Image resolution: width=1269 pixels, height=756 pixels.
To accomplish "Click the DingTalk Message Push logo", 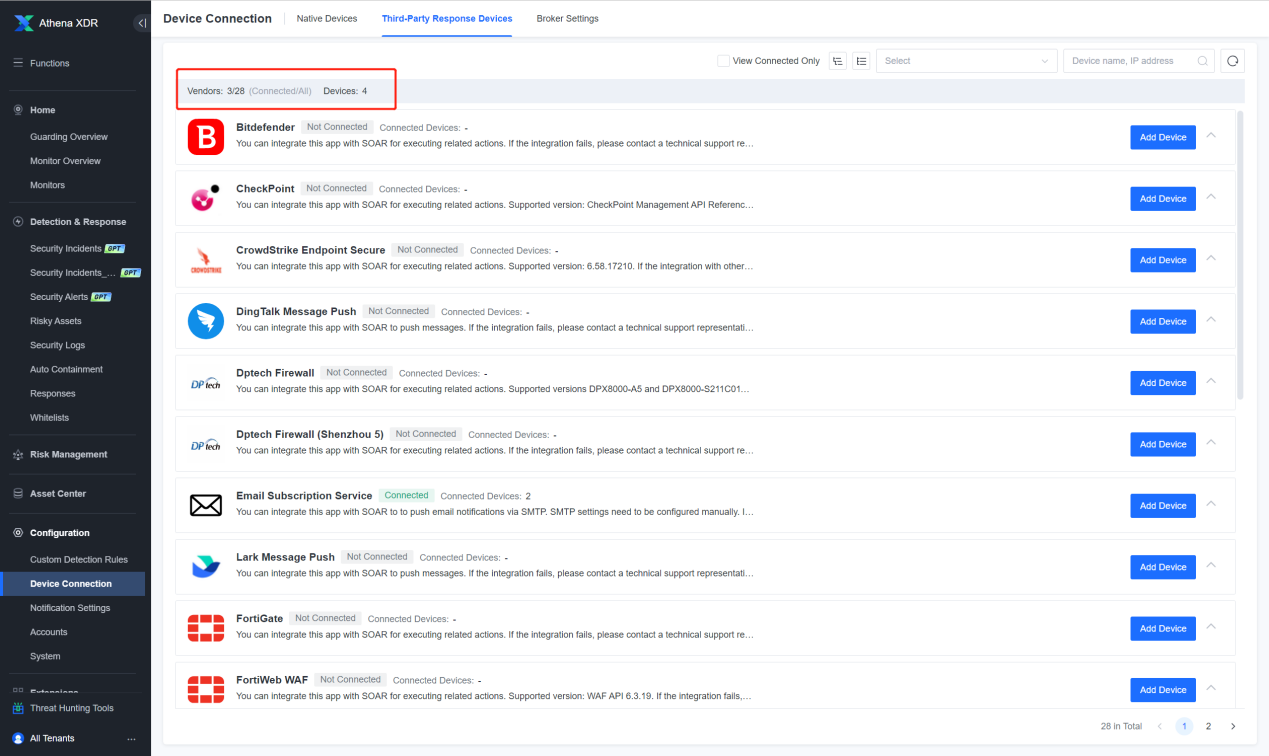I will tap(206, 321).
